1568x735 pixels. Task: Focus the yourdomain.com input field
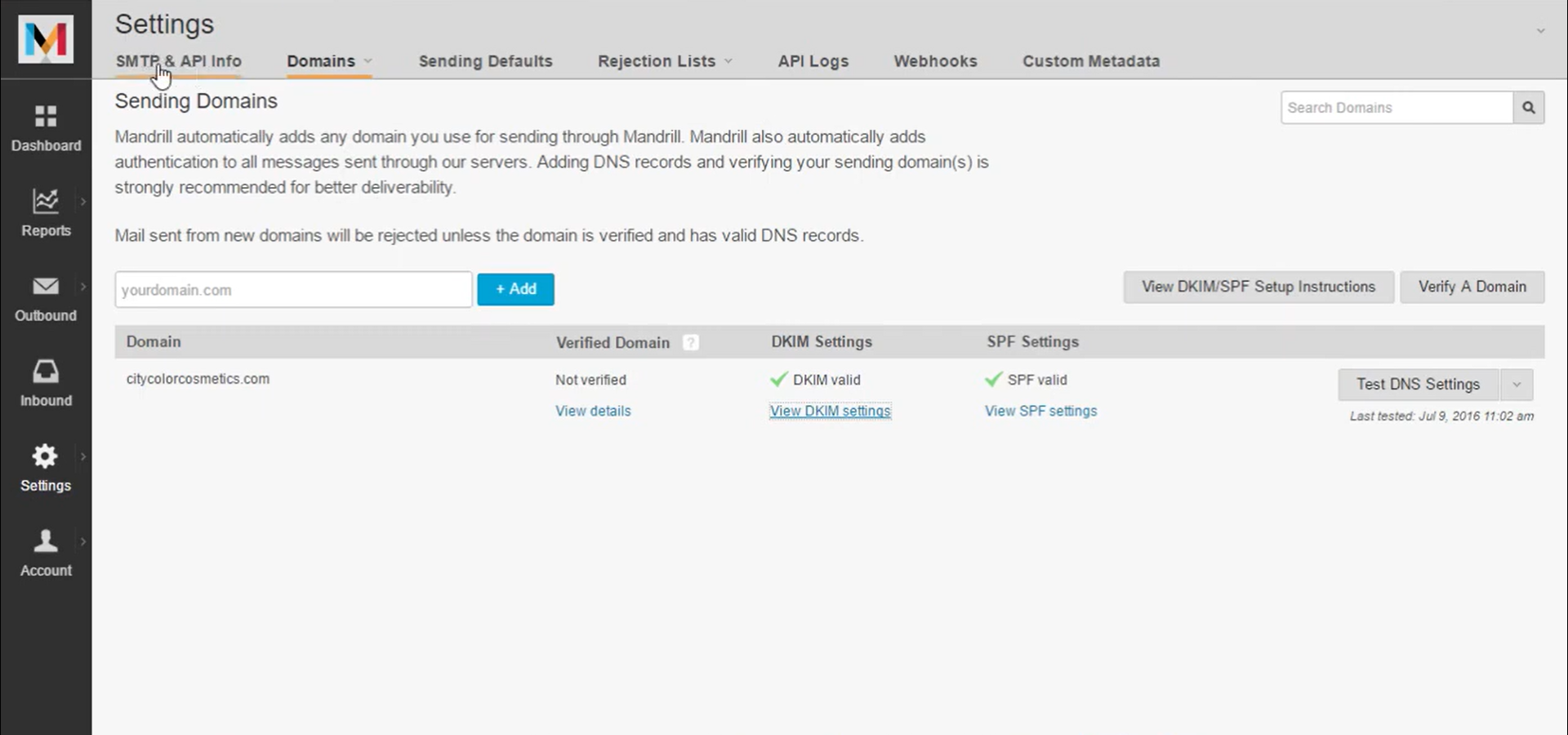click(294, 290)
